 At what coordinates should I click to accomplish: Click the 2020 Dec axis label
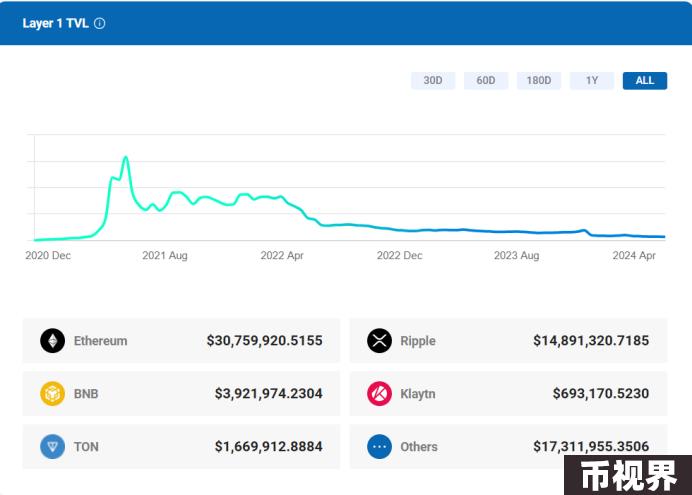(48, 255)
